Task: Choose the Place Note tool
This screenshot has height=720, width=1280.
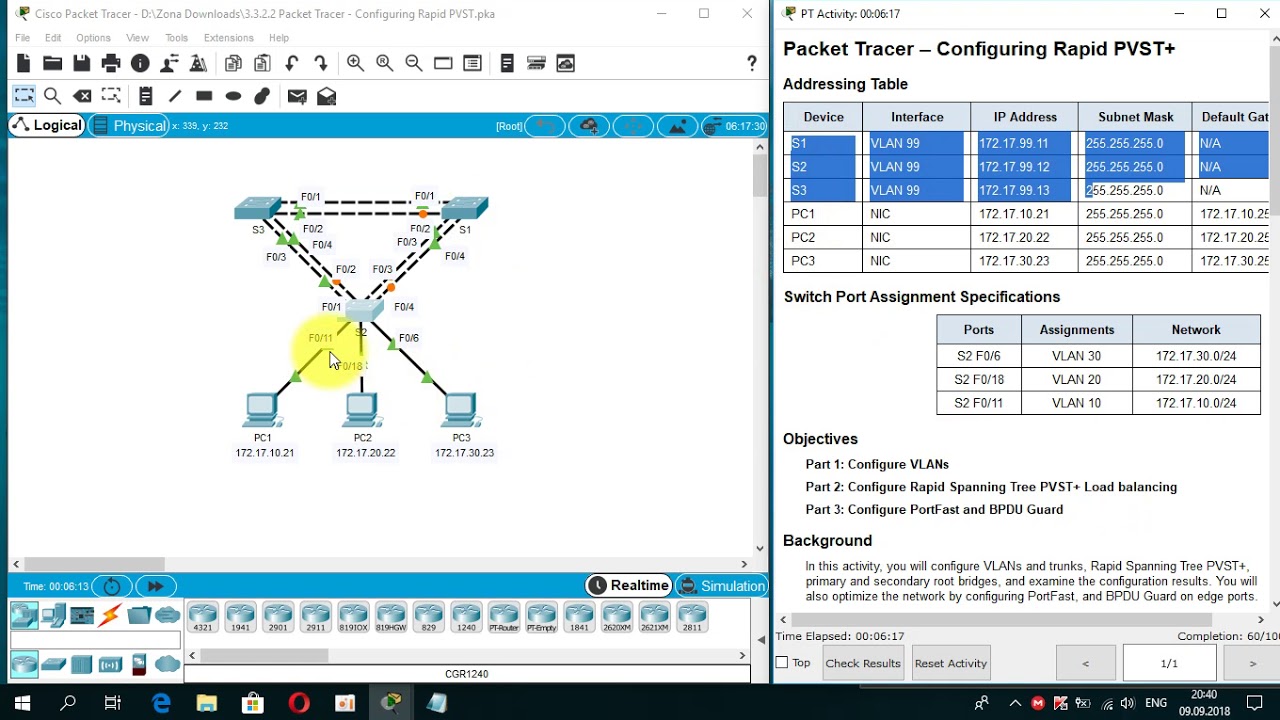Action: (x=146, y=96)
